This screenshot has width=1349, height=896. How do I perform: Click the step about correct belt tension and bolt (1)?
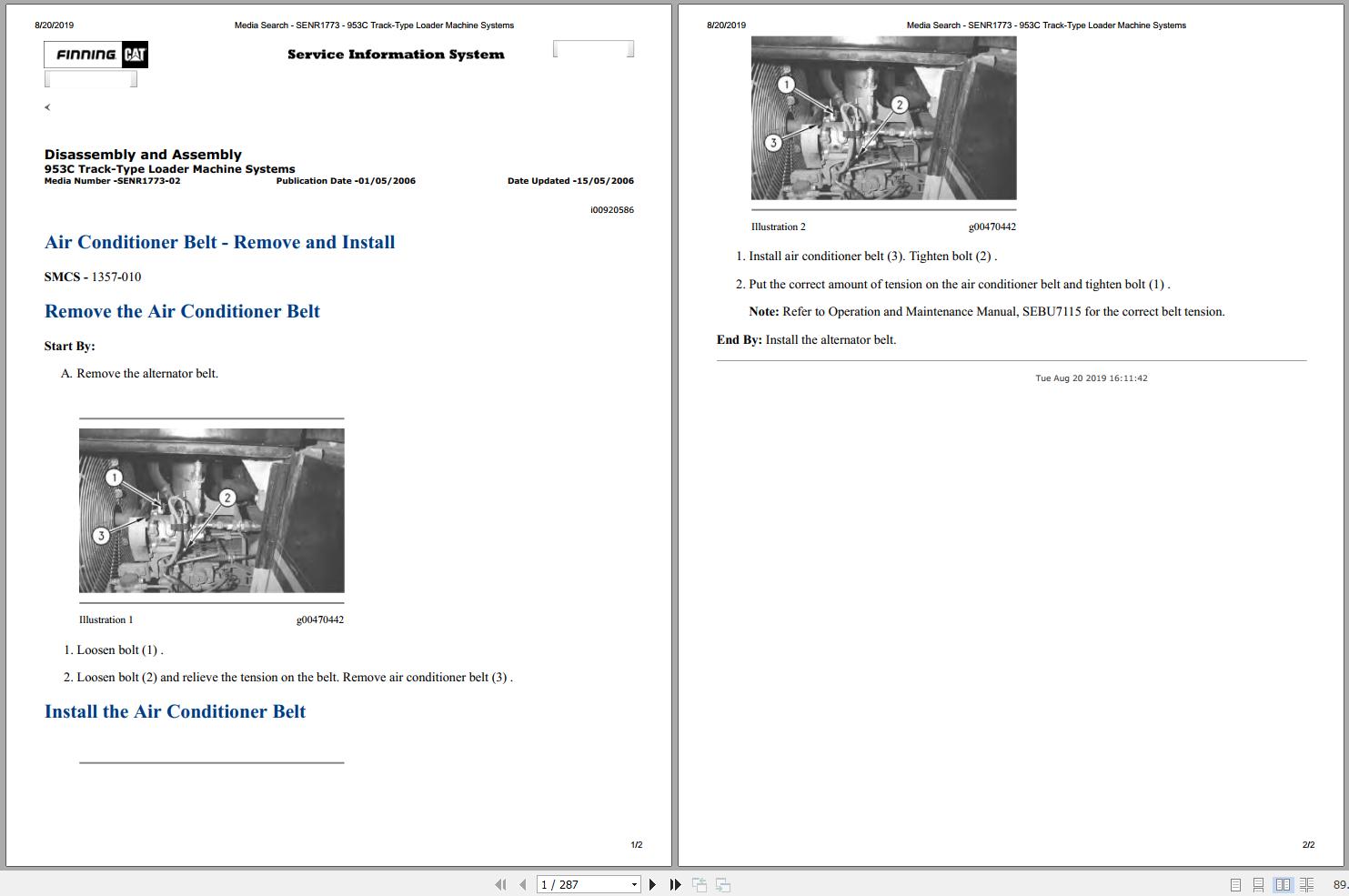point(953,285)
